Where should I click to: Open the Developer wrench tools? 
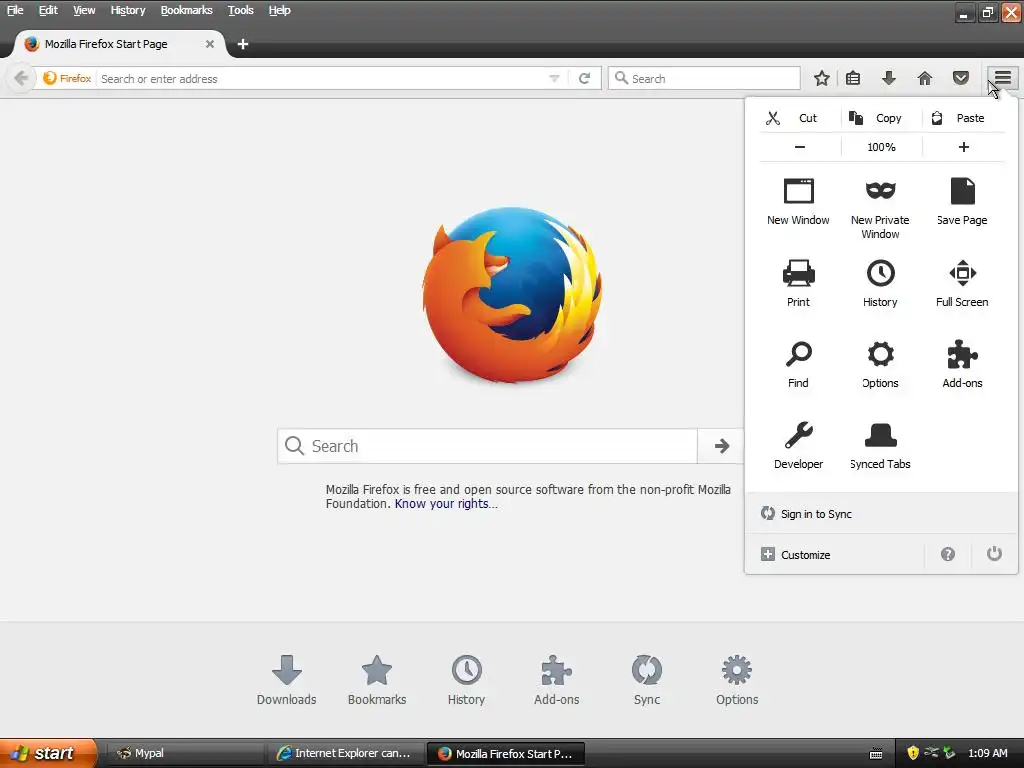798,445
